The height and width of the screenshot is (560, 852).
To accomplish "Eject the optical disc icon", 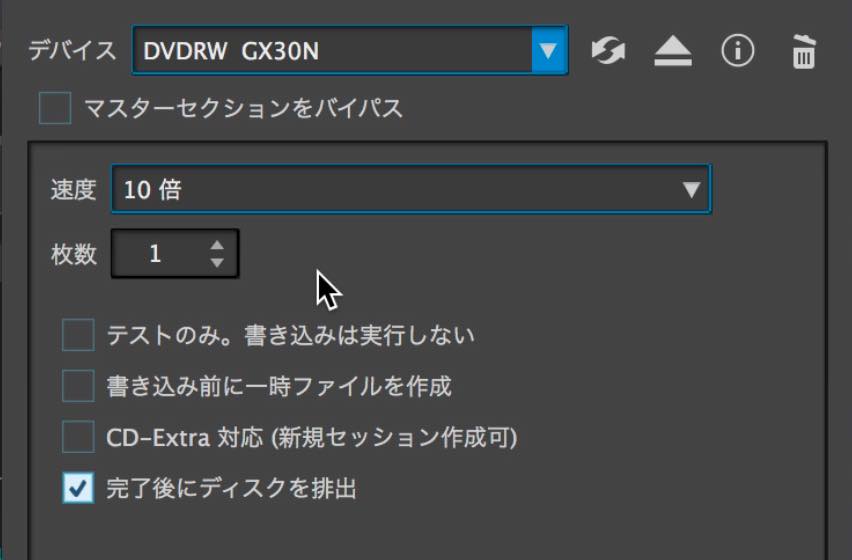I will click(673, 51).
